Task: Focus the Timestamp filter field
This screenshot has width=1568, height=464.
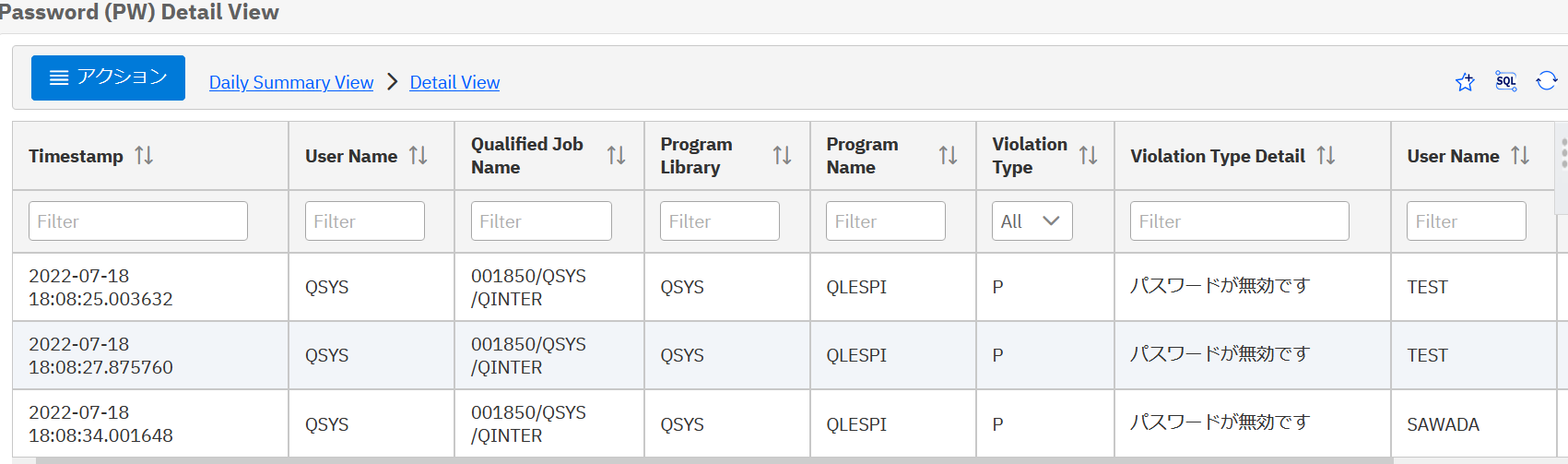Action: pyautogui.click(x=138, y=221)
